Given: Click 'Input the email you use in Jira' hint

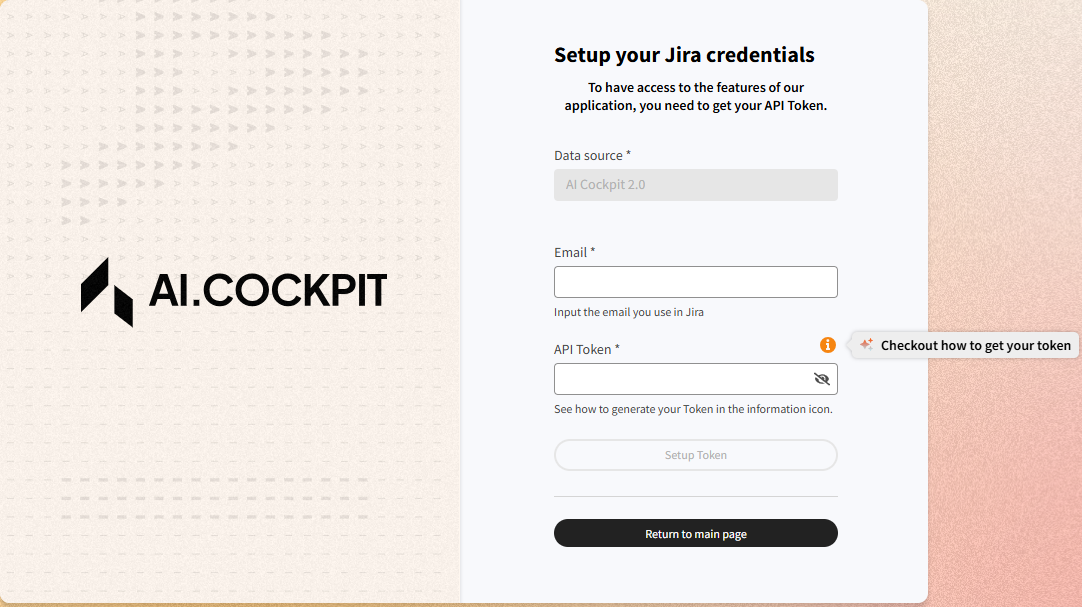Looking at the screenshot, I should pos(629,312).
